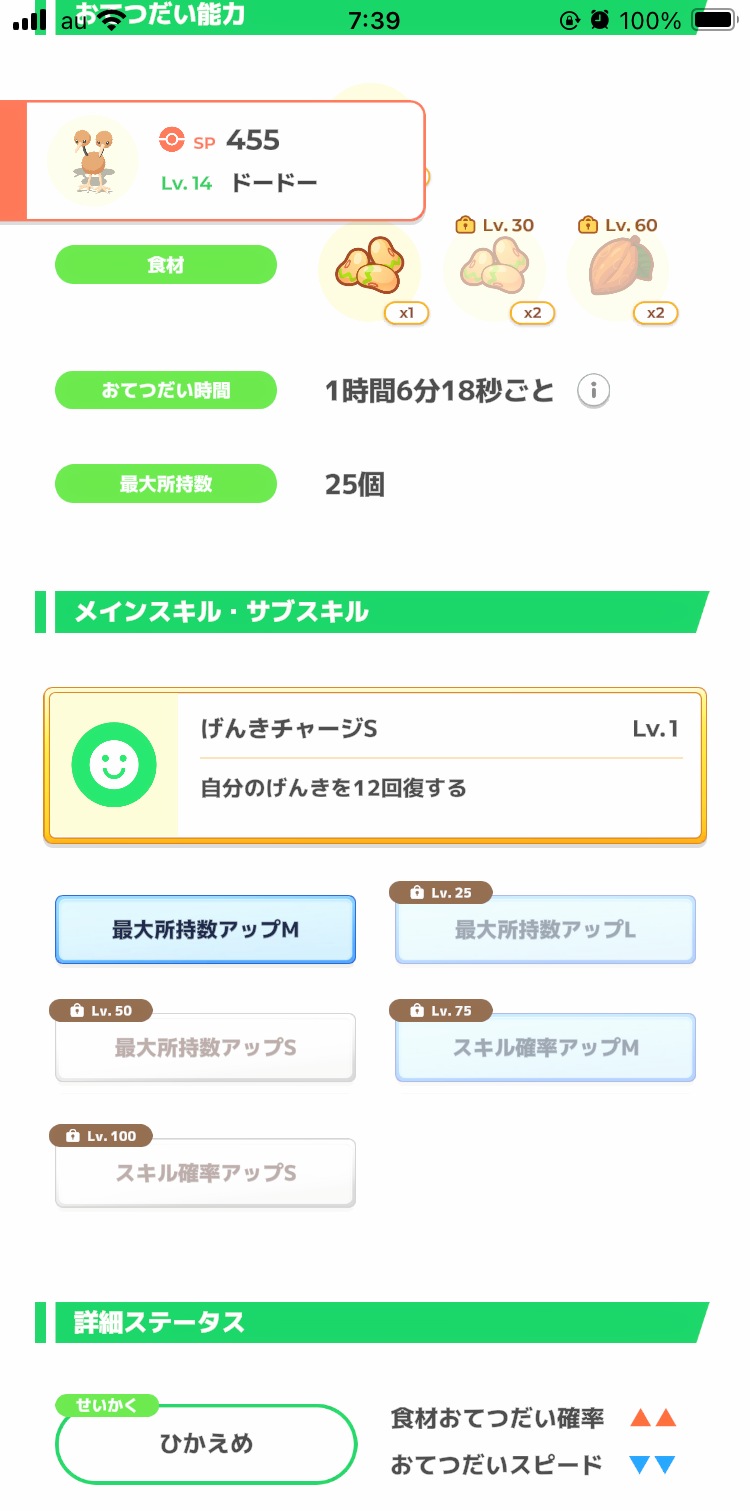
Task: Tap the green smiley main skill icon
Action: coord(113,766)
